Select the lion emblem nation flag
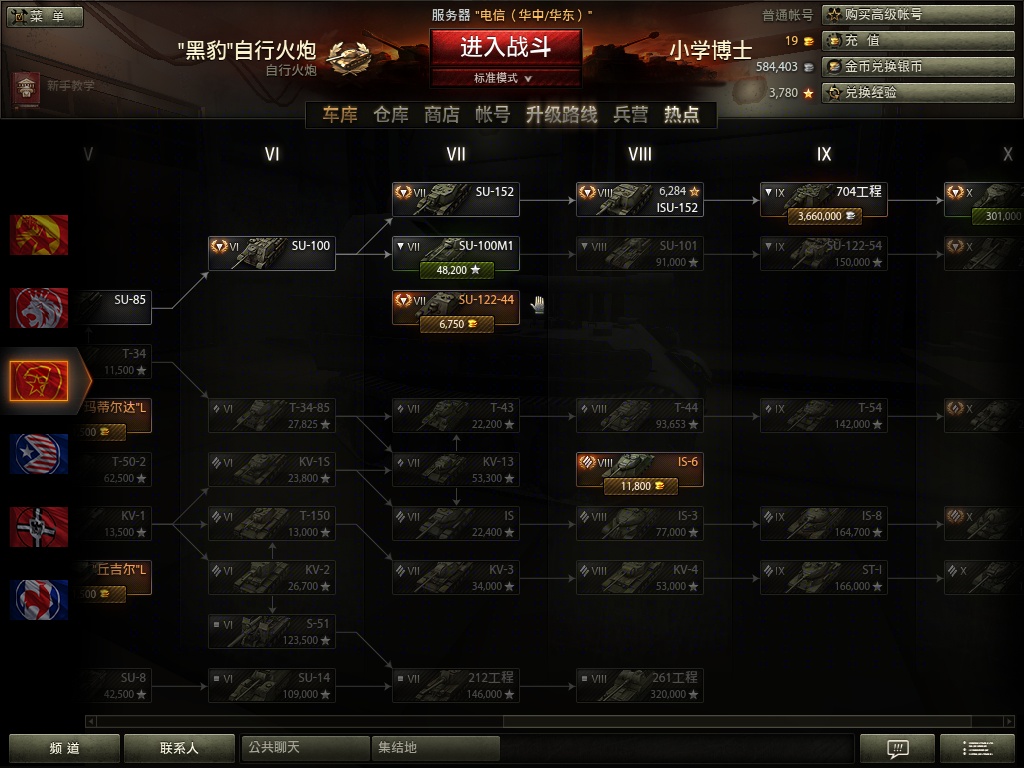Image resolution: width=1024 pixels, height=768 pixels. click(x=39, y=308)
